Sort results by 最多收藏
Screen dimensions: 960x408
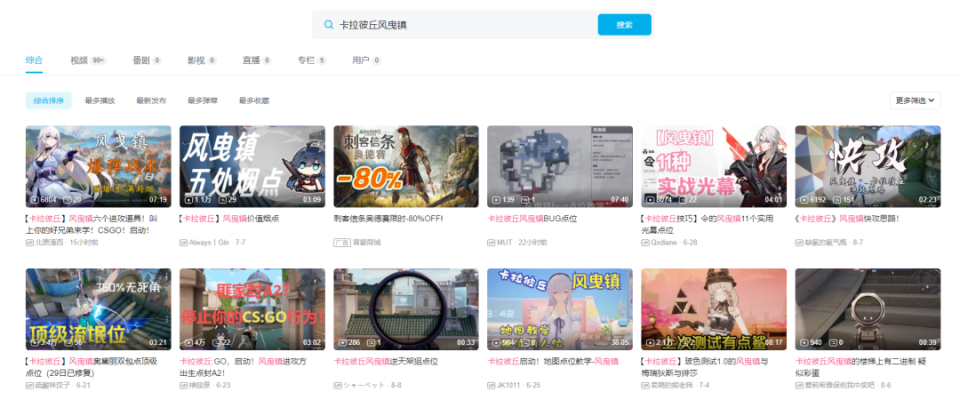click(254, 100)
